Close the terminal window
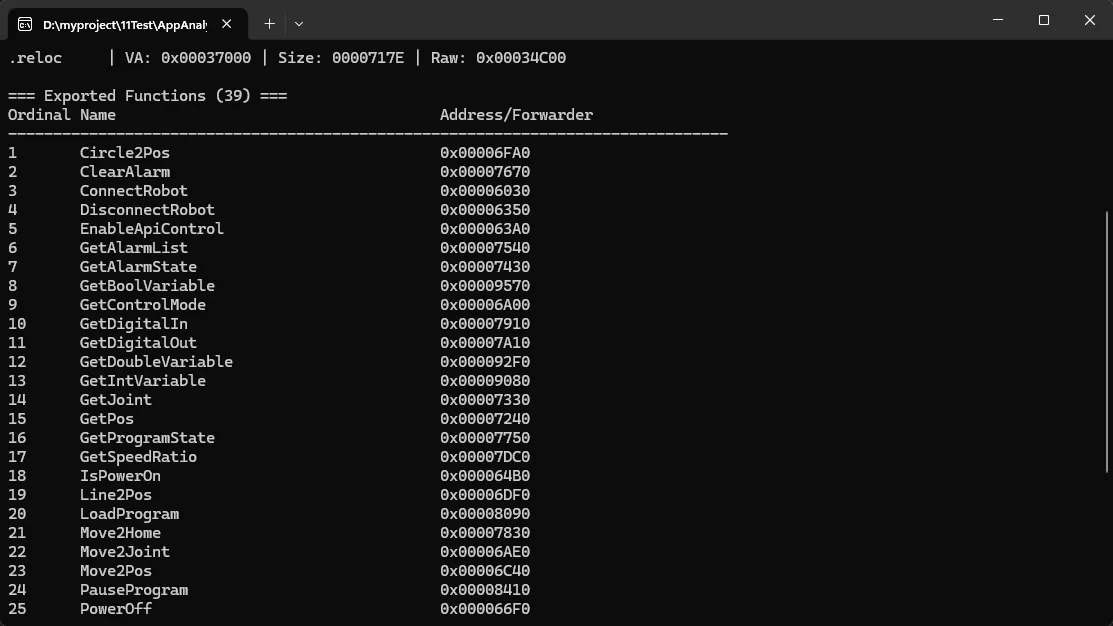This screenshot has width=1113, height=626. 1089,20
